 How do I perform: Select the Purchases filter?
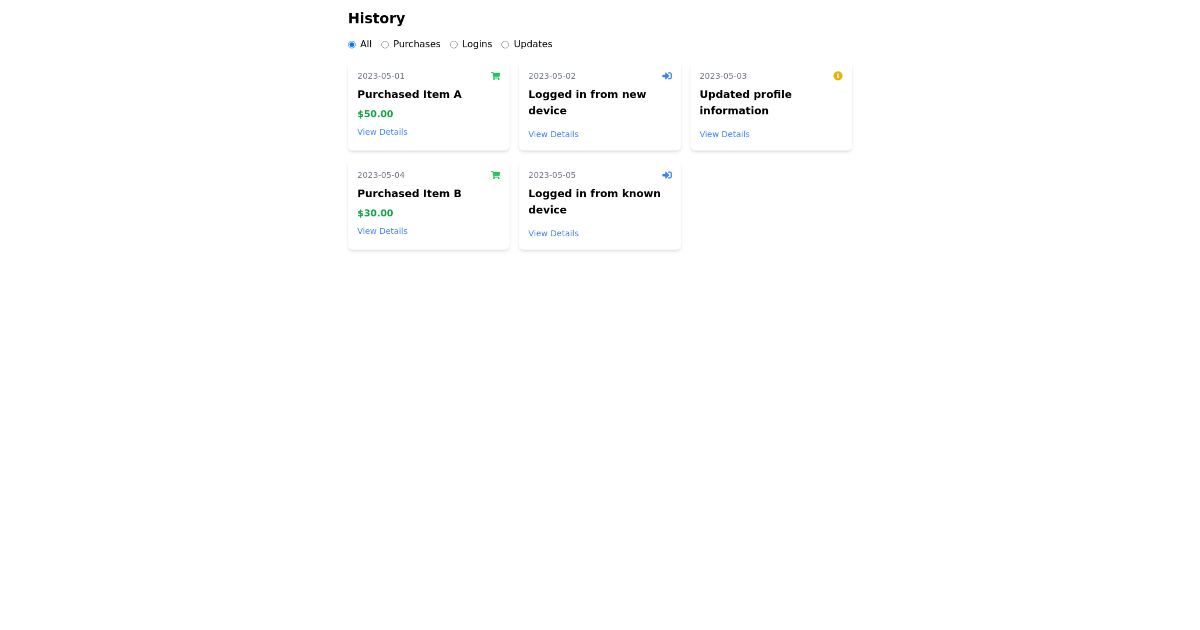(385, 44)
